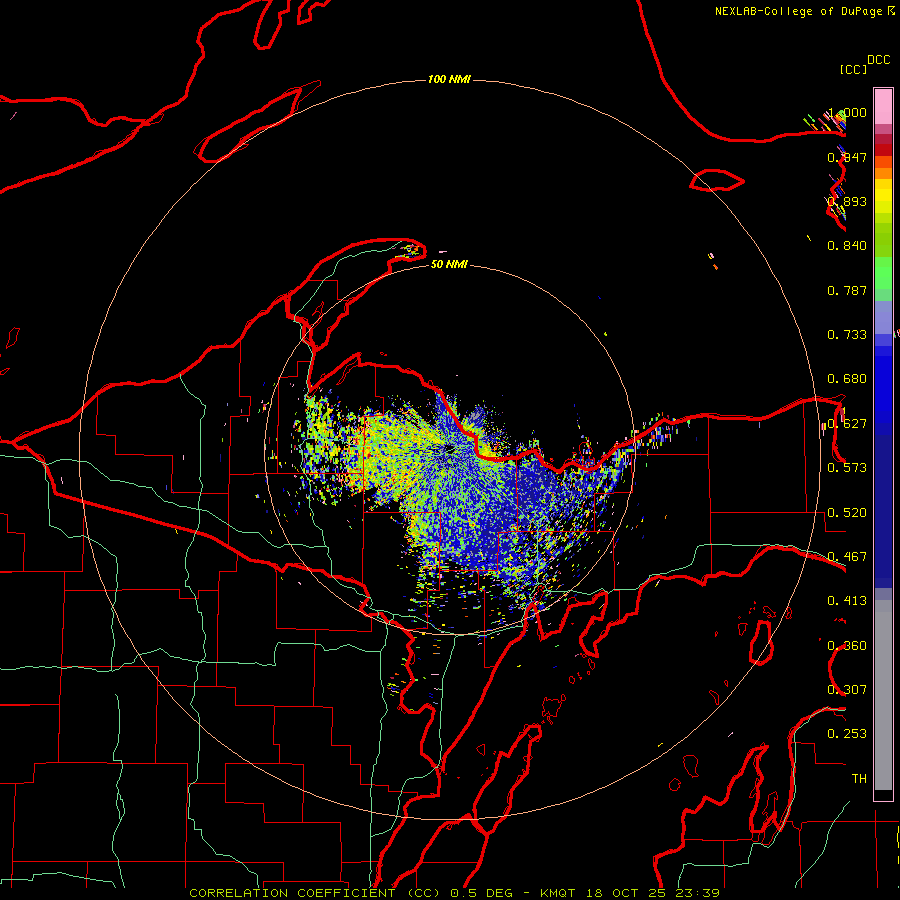This screenshot has height=900, width=900.
Task: Pick the bright green segment of the color bar
Action: [883, 273]
